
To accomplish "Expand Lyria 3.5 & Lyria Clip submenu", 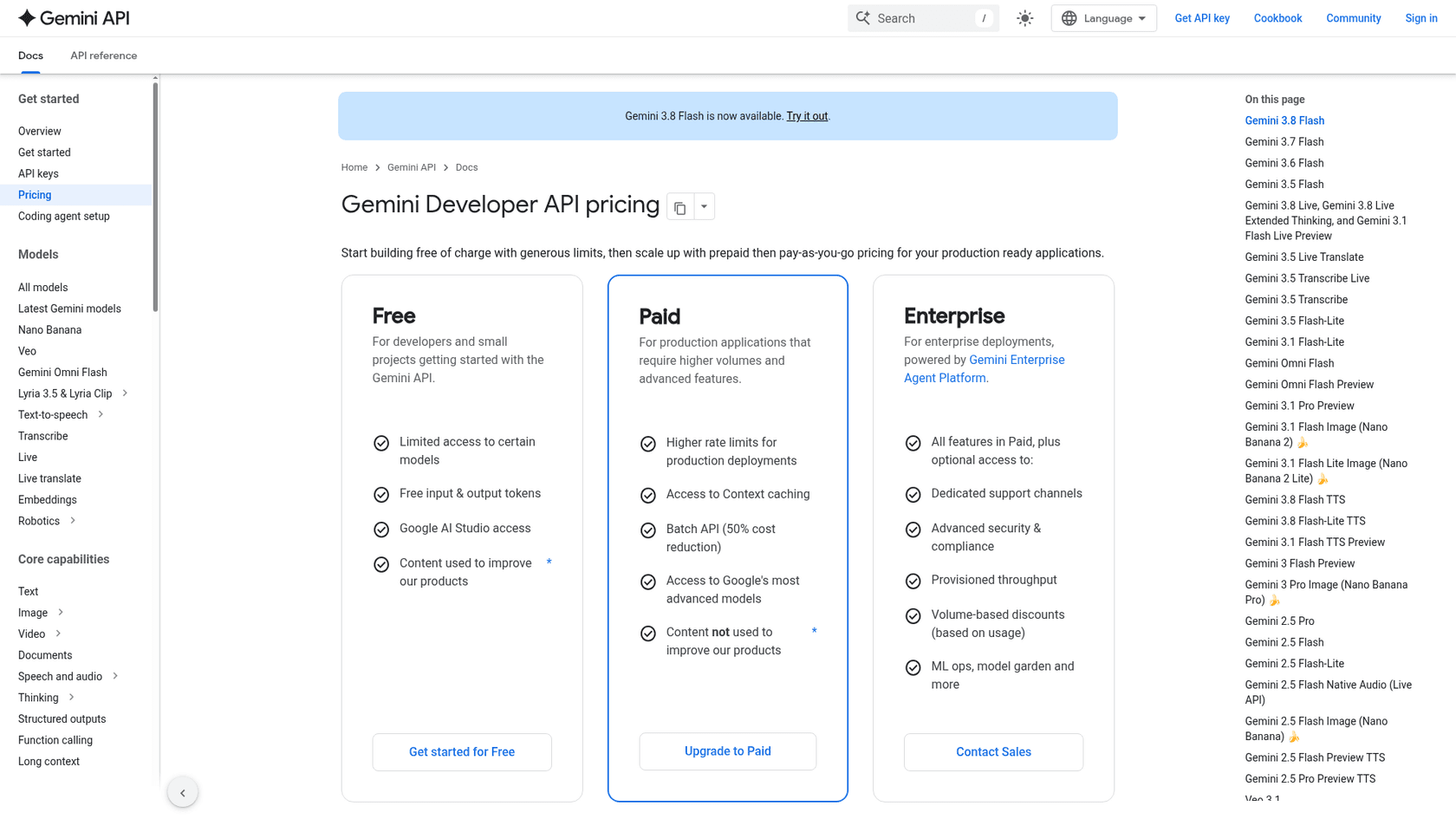I will coord(125,393).
